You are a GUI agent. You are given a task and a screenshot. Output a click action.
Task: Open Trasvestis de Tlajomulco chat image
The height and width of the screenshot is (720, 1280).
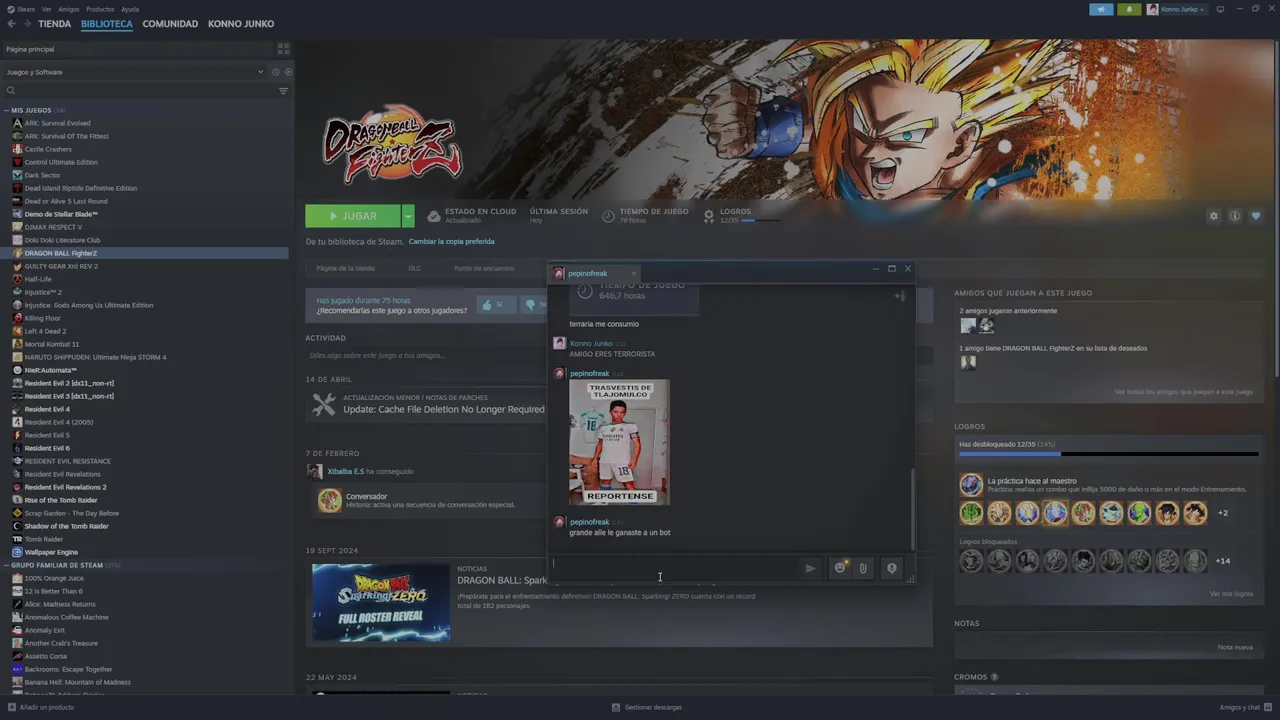[x=619, y=443]
